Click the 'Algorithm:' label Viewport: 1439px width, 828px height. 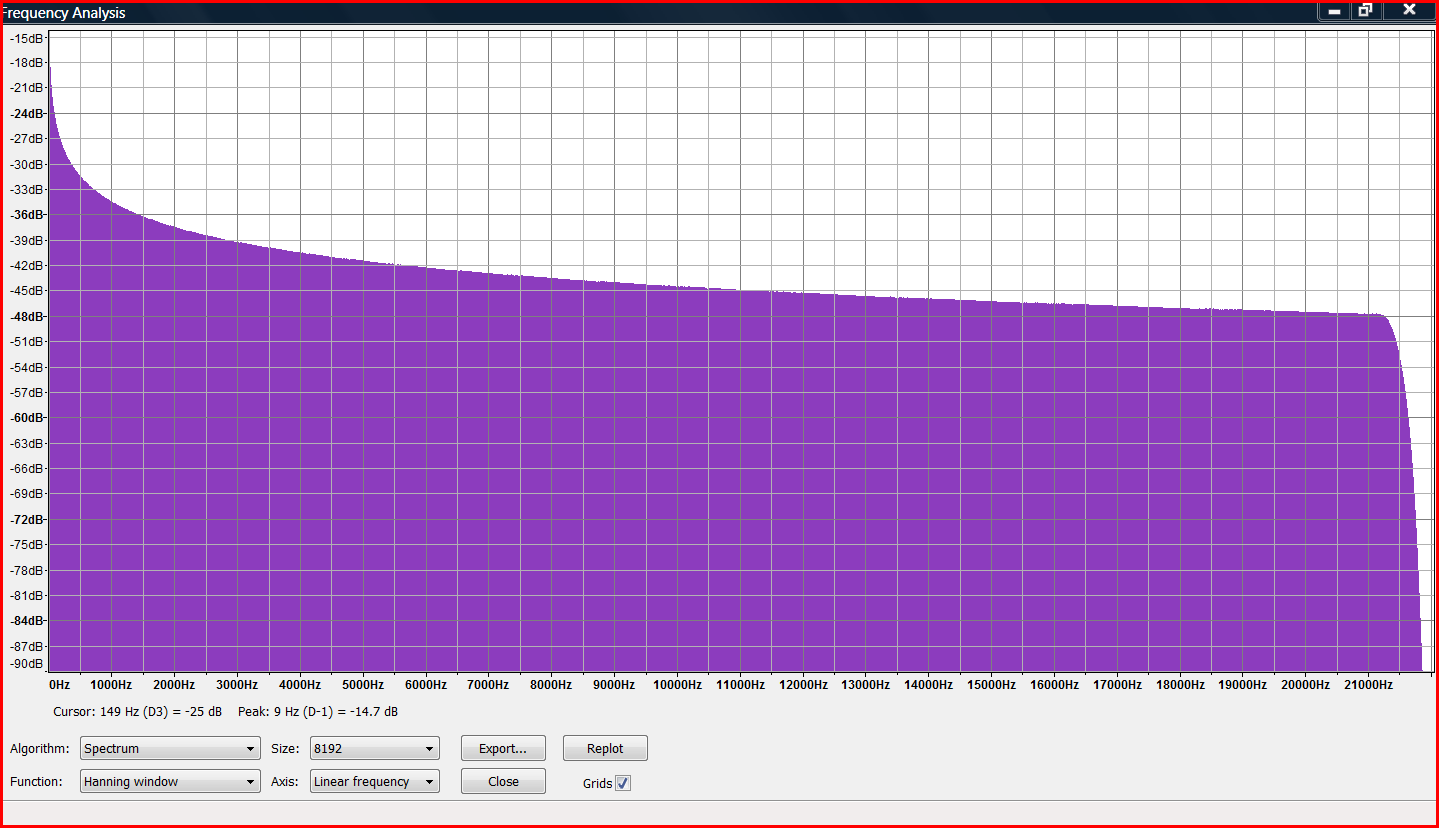[x=40, y=749]
